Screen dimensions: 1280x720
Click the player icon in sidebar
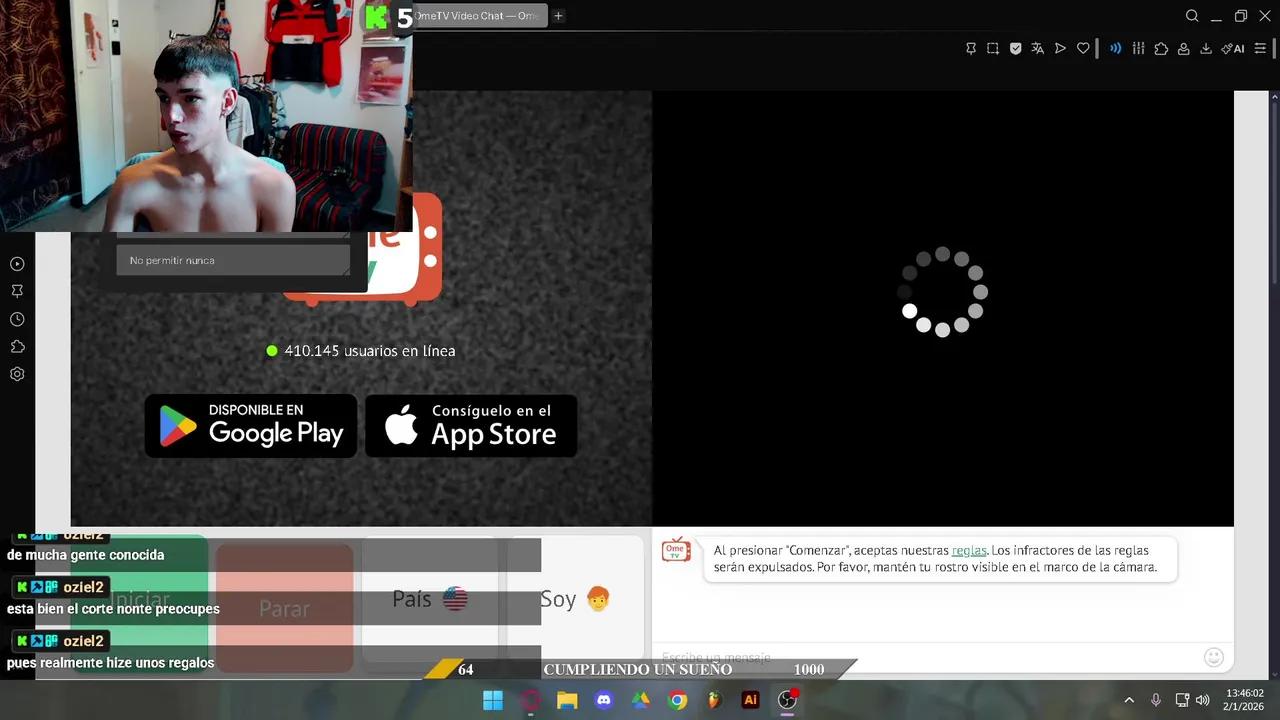pos(17,264)
